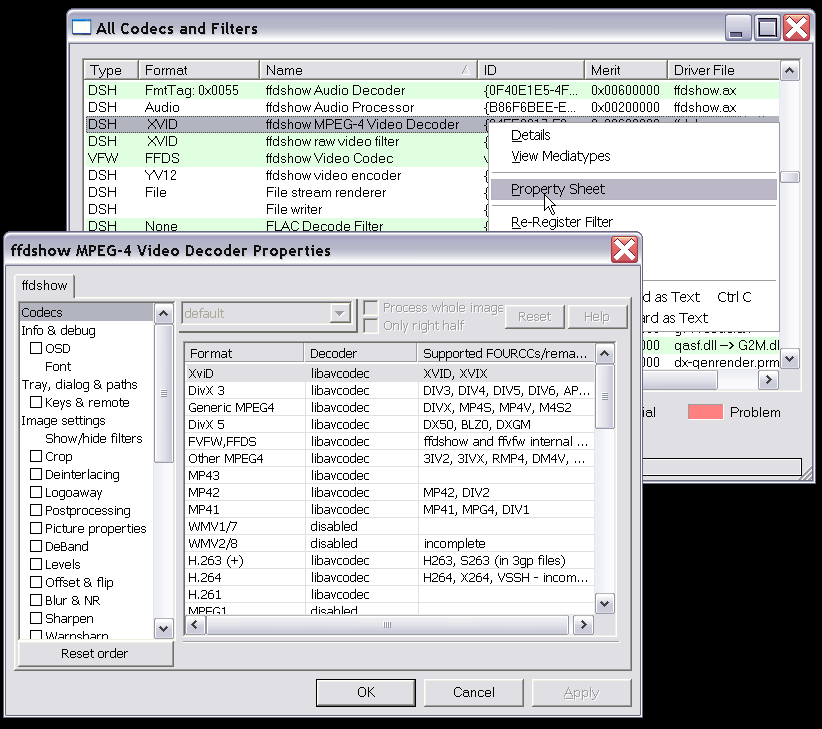Select the ffdshow Audio Decoder row

[x=432, y=90]
